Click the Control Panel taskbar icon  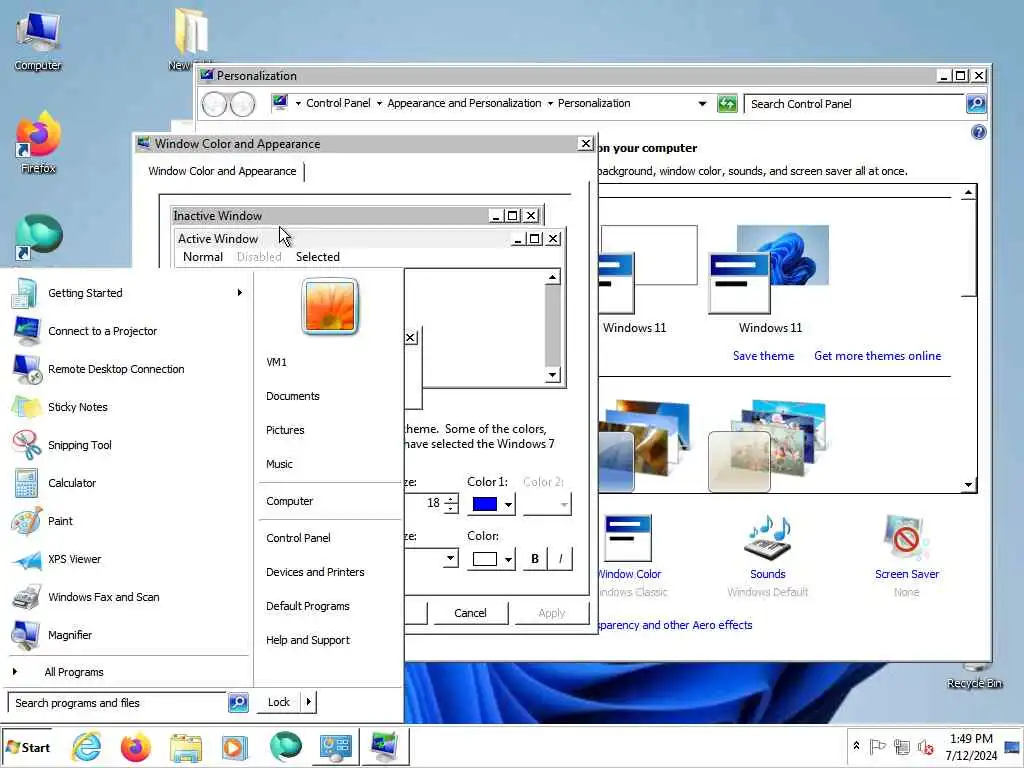point(335,747)
